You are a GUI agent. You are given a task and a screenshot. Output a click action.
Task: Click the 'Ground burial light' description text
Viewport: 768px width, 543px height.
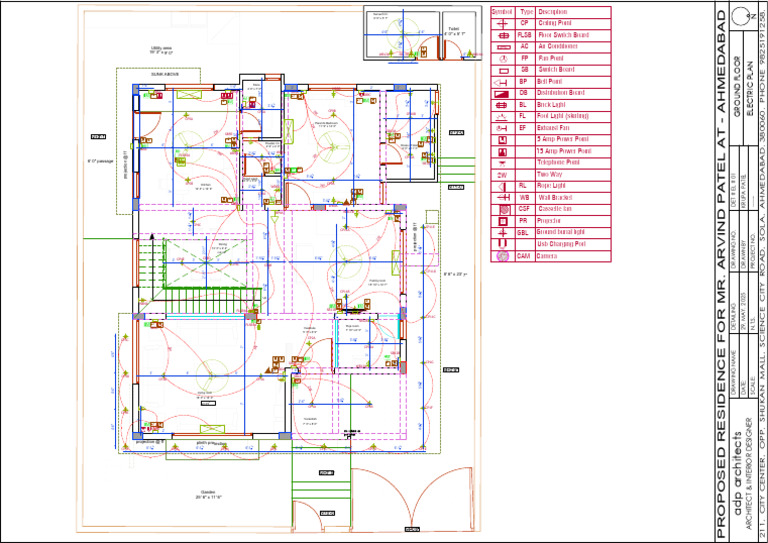(561, 232)
